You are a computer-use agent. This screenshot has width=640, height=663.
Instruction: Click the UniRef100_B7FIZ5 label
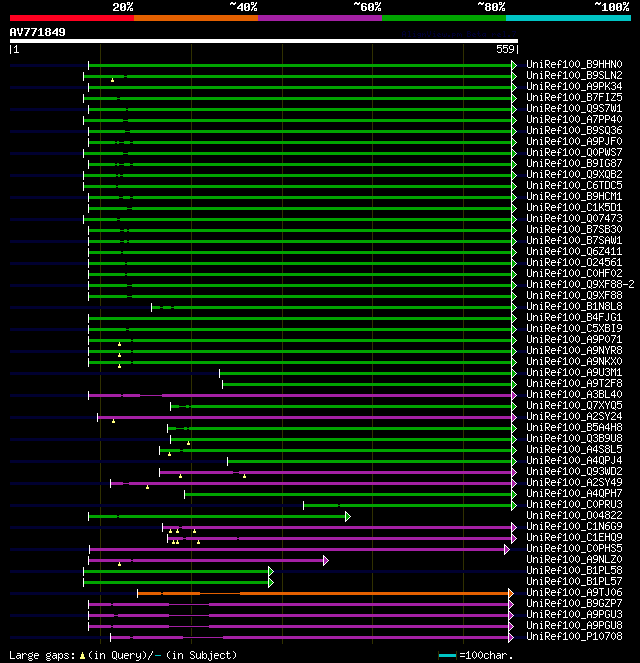click(574, 97)
